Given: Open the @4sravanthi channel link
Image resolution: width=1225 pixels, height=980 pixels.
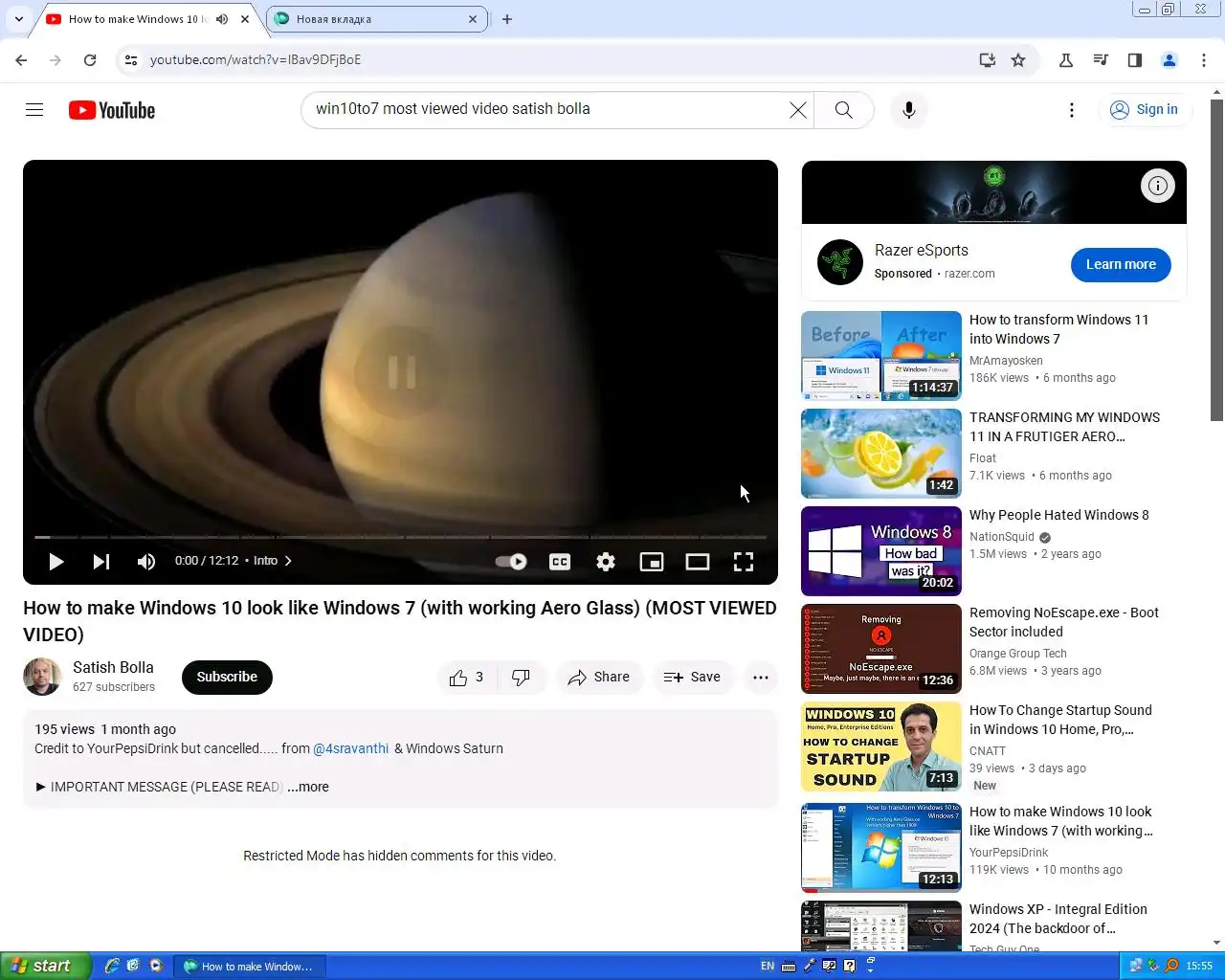Looking at the screenshot, I should 351,748.
